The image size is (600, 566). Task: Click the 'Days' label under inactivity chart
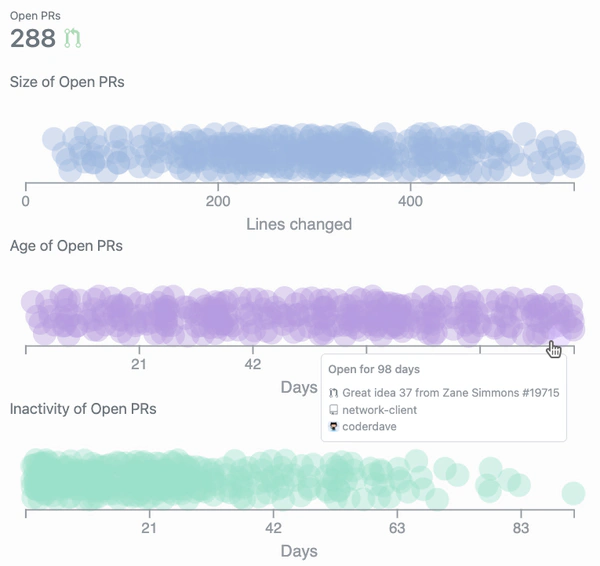pyautogui.click(x=299, y=551)
